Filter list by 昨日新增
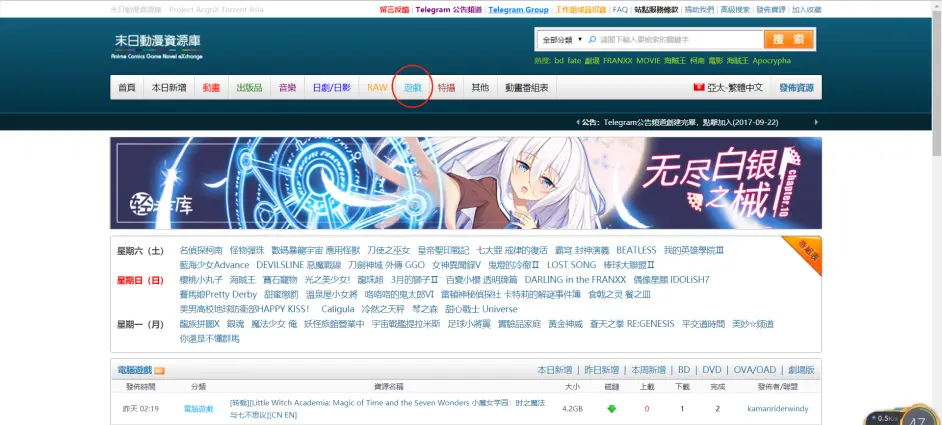The width and height of the screenshot is (942, 425). tap(601, 370)
